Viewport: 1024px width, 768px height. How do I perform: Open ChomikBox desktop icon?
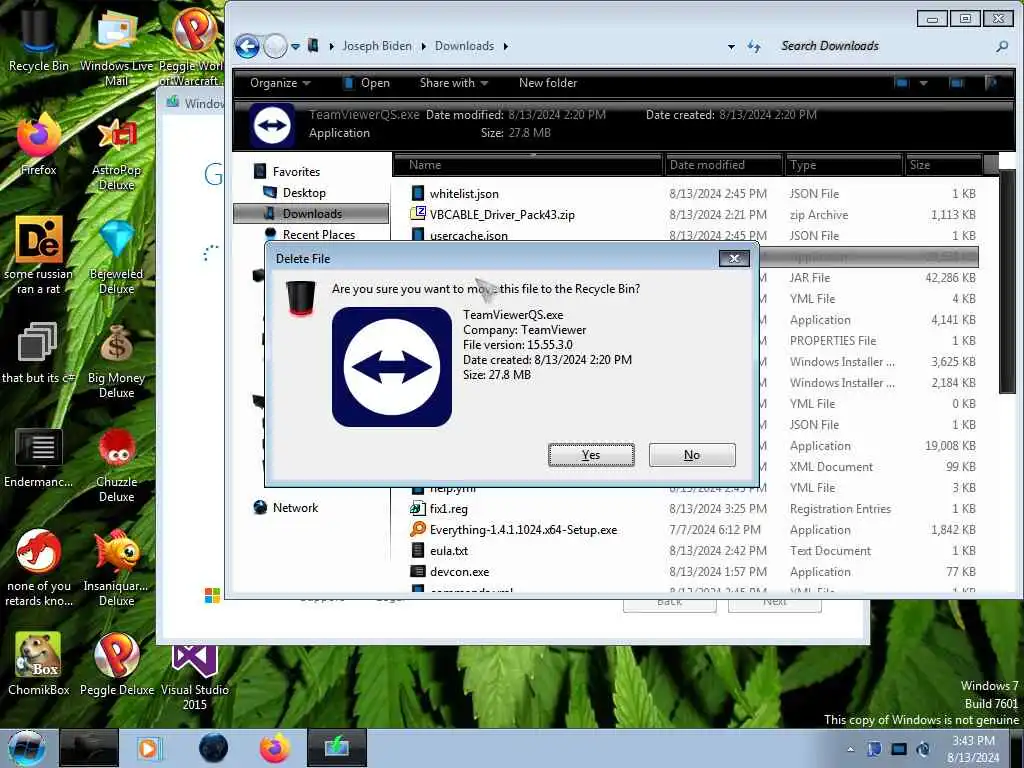coord(39,664)
